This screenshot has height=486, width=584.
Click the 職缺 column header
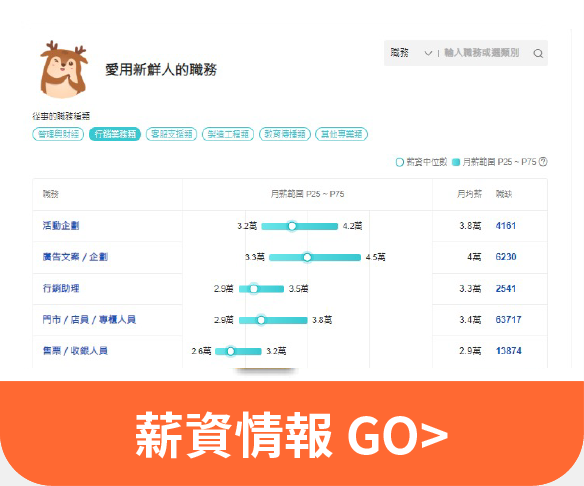click(x=504, y=194)
